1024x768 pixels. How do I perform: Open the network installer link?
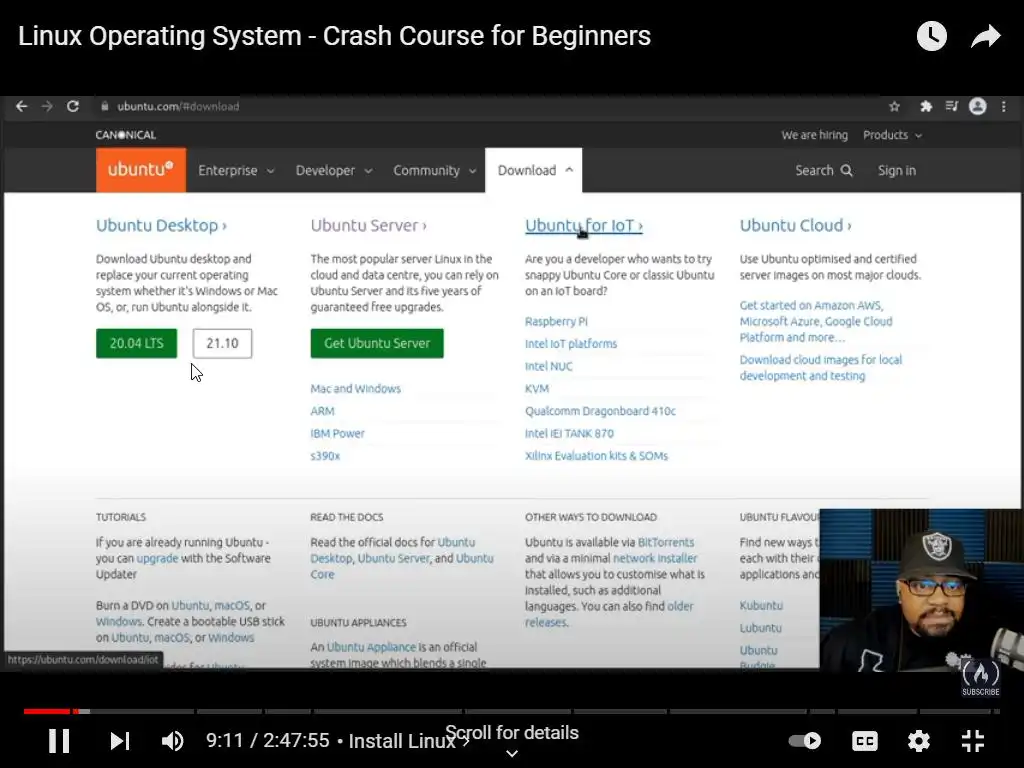(655, 558)
